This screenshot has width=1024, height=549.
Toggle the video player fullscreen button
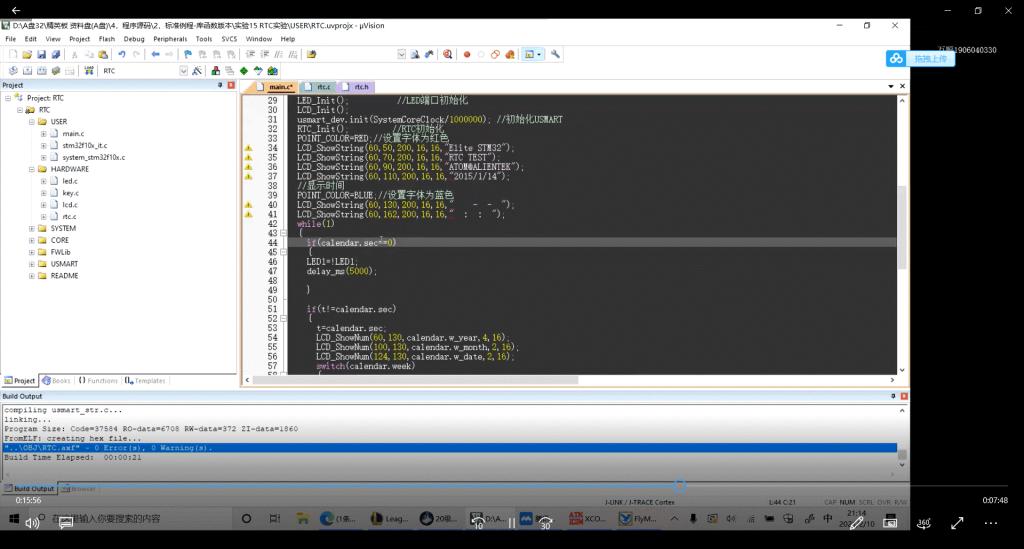(x=956, y=522)
